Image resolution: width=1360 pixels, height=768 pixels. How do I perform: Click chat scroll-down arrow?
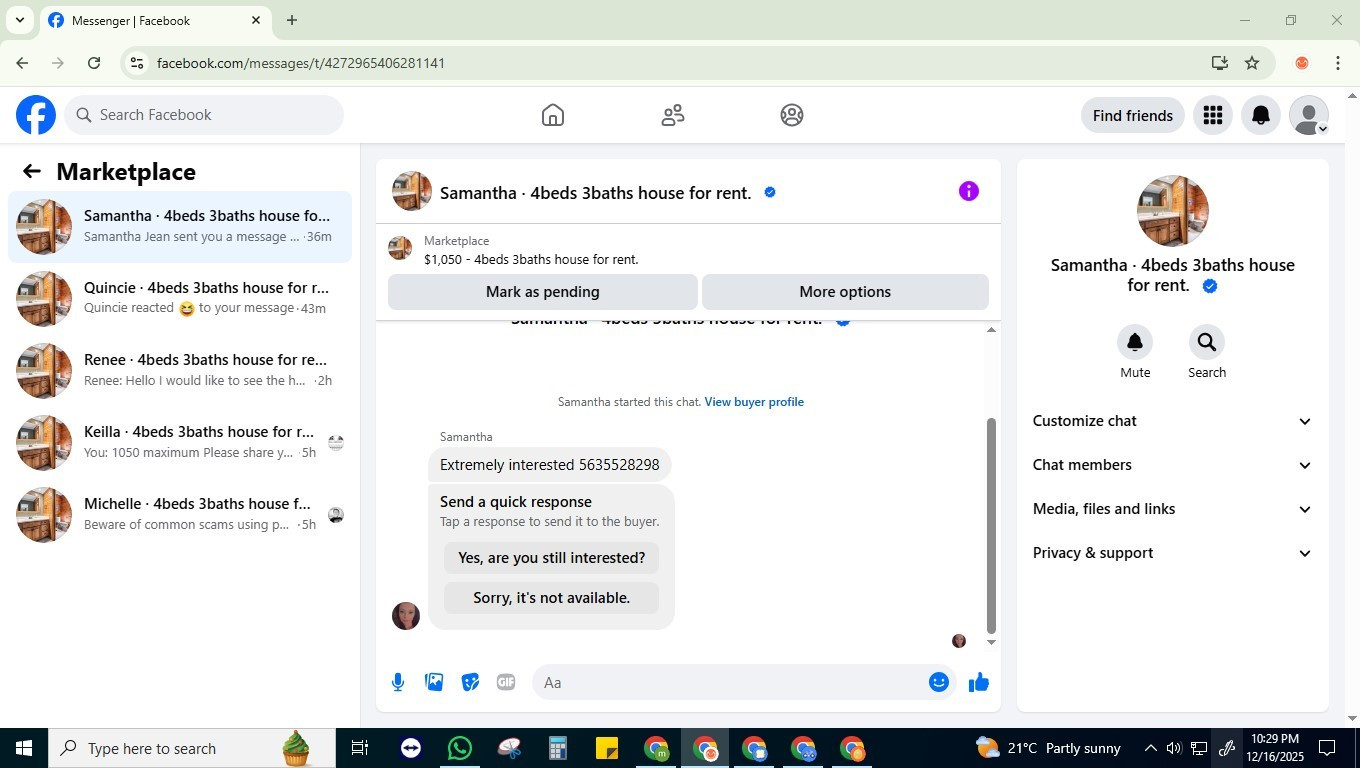pyautogui.click(x=991, y=642)
